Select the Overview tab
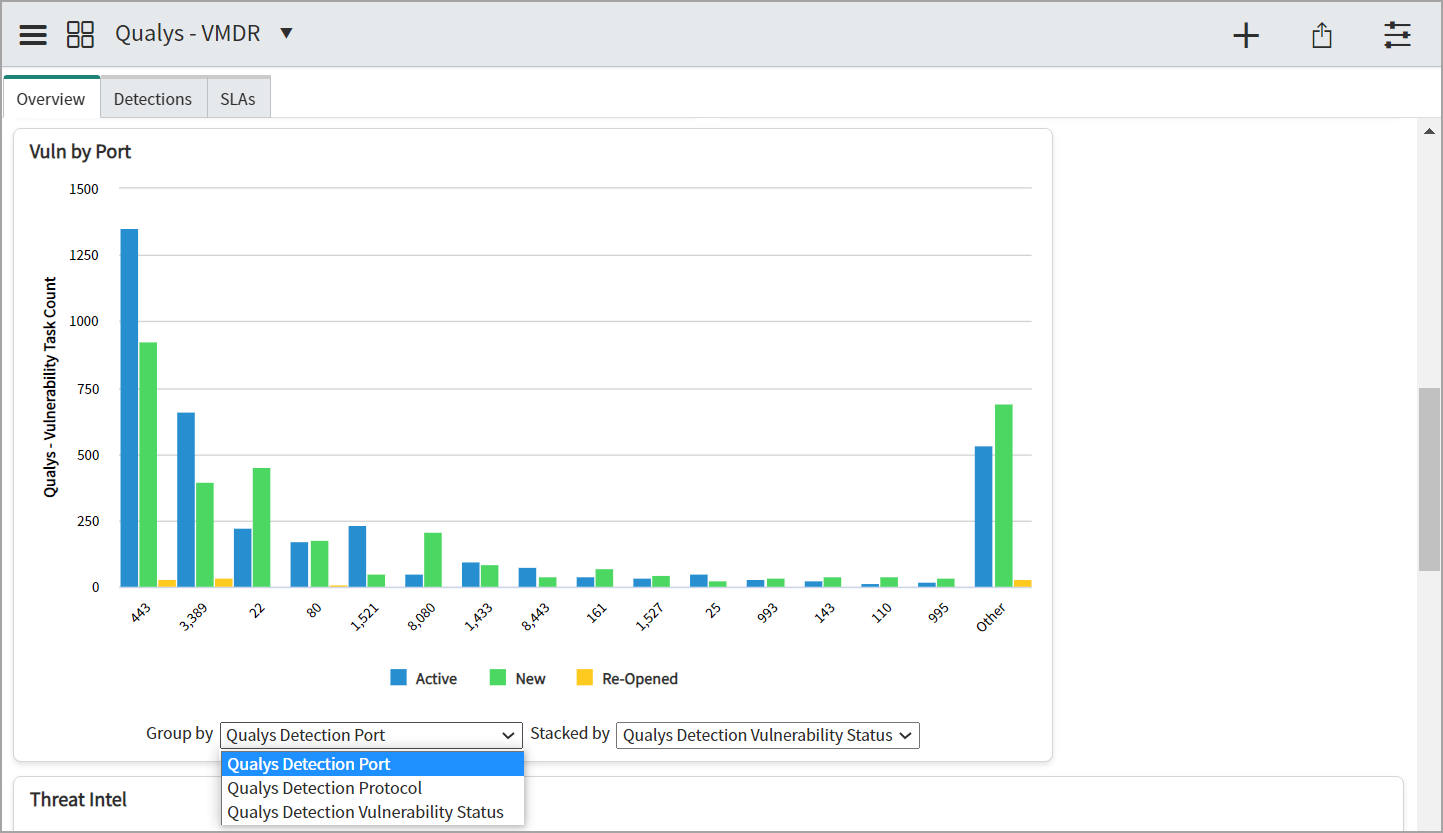The width and height of the screenshot is (1443, 833). point(51,99)
